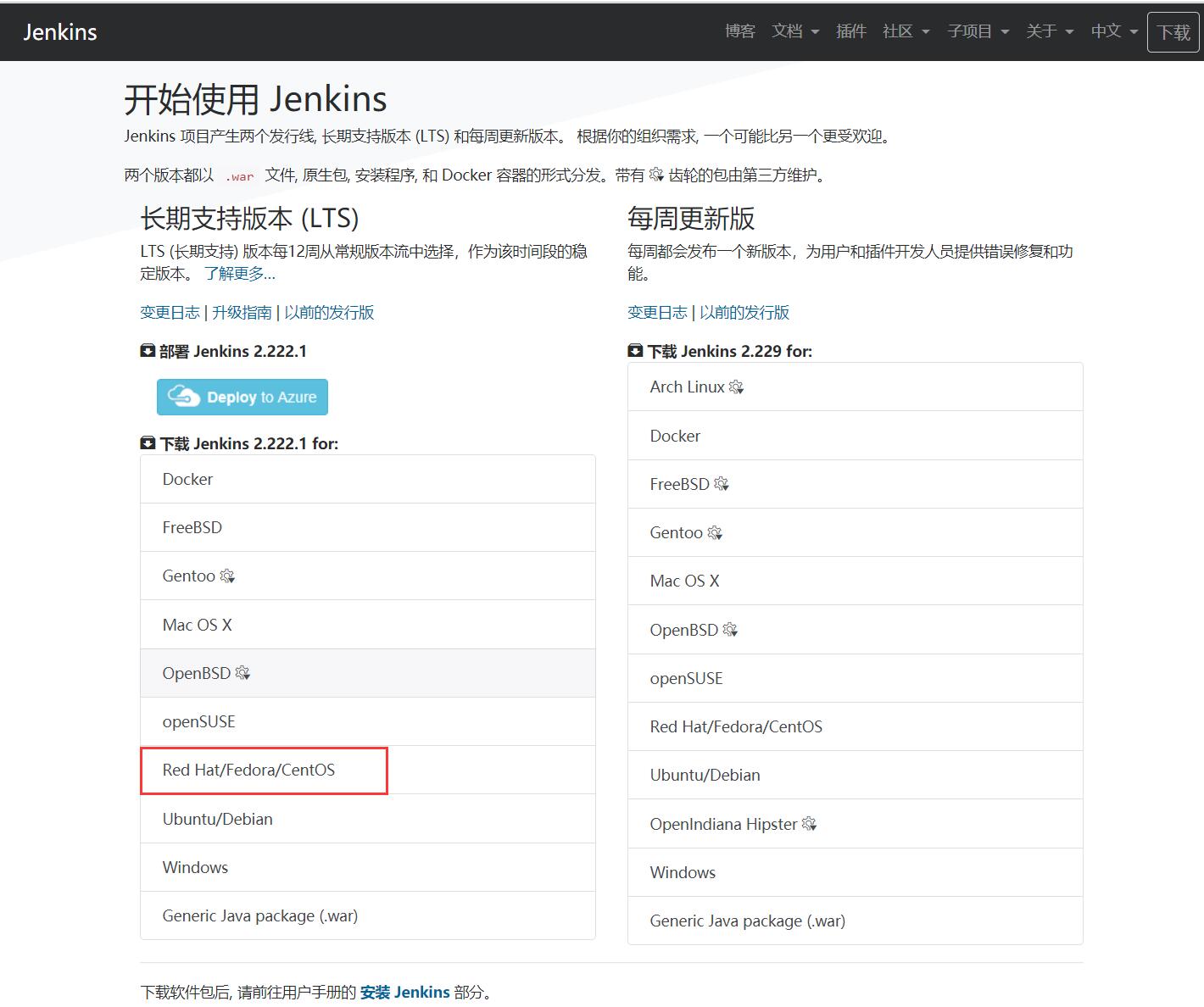Select openSUSE in the LTS list

point(368,721)
